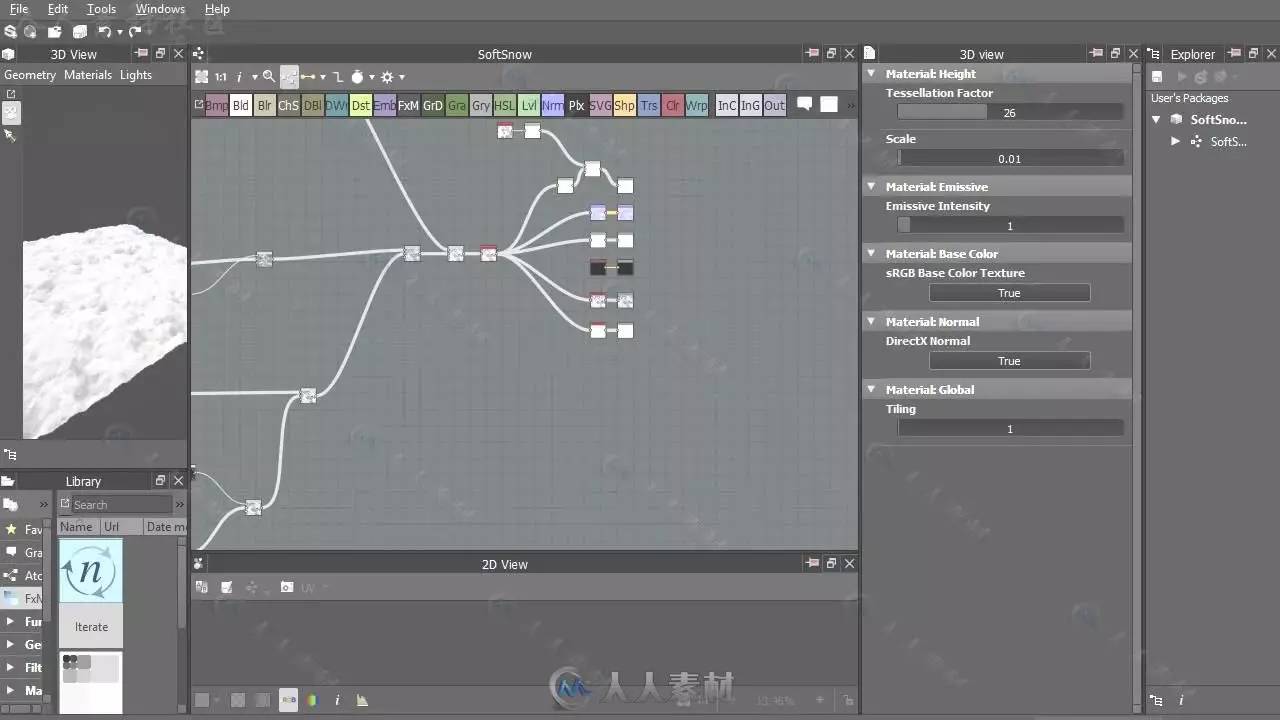The height and width of the screenshot is (720, 1280).
Task: Toggle DirectX Normal True button
Action: pos(1009,361)
